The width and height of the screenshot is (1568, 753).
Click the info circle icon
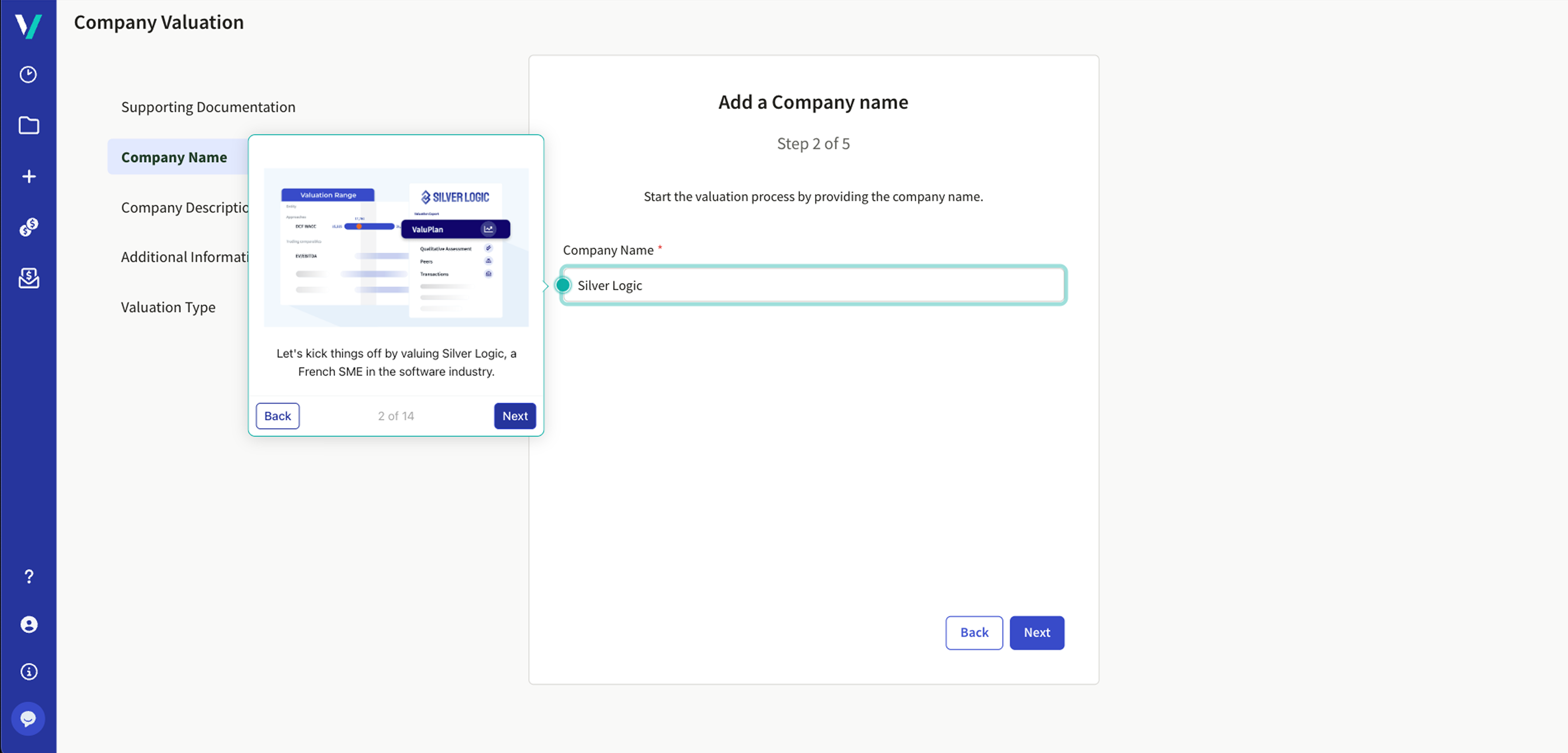(x=28, y=671)
